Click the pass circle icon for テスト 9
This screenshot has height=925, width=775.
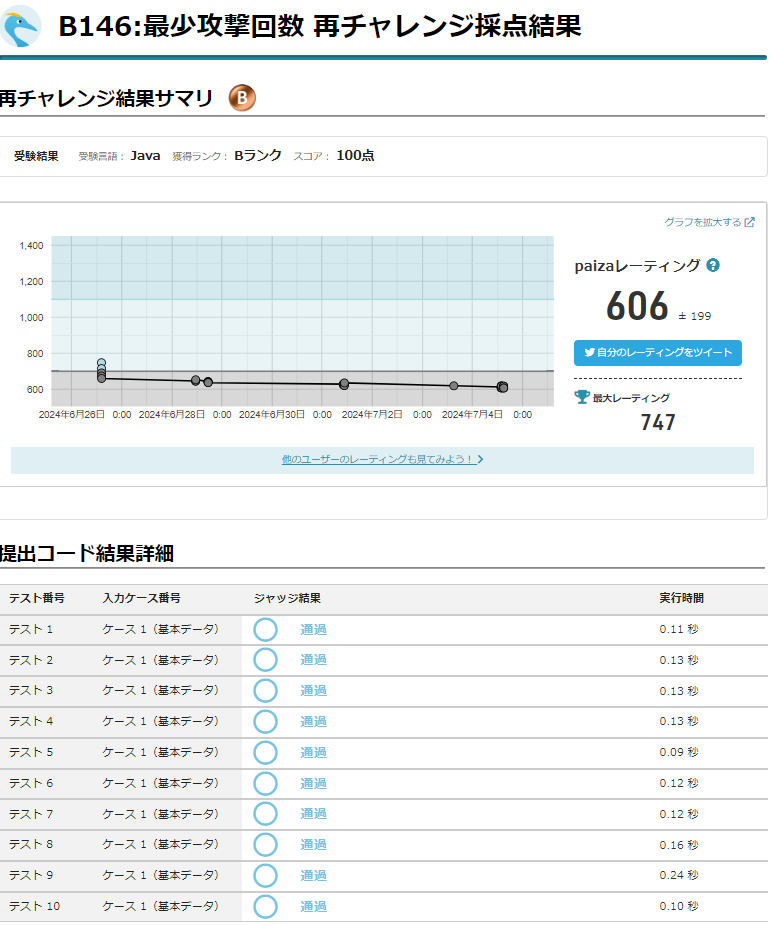click(265, 875)
